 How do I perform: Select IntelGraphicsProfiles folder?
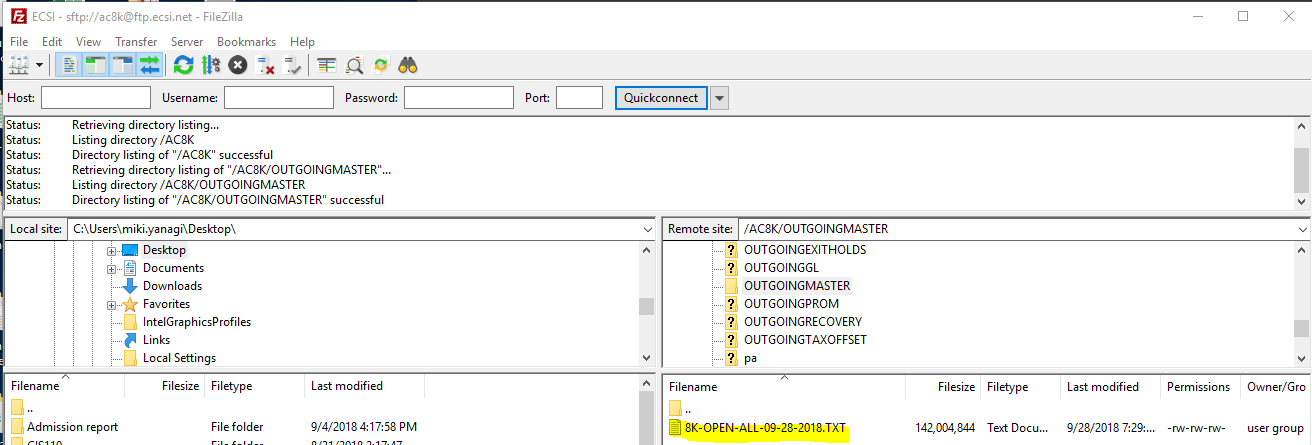coord(197,322)
